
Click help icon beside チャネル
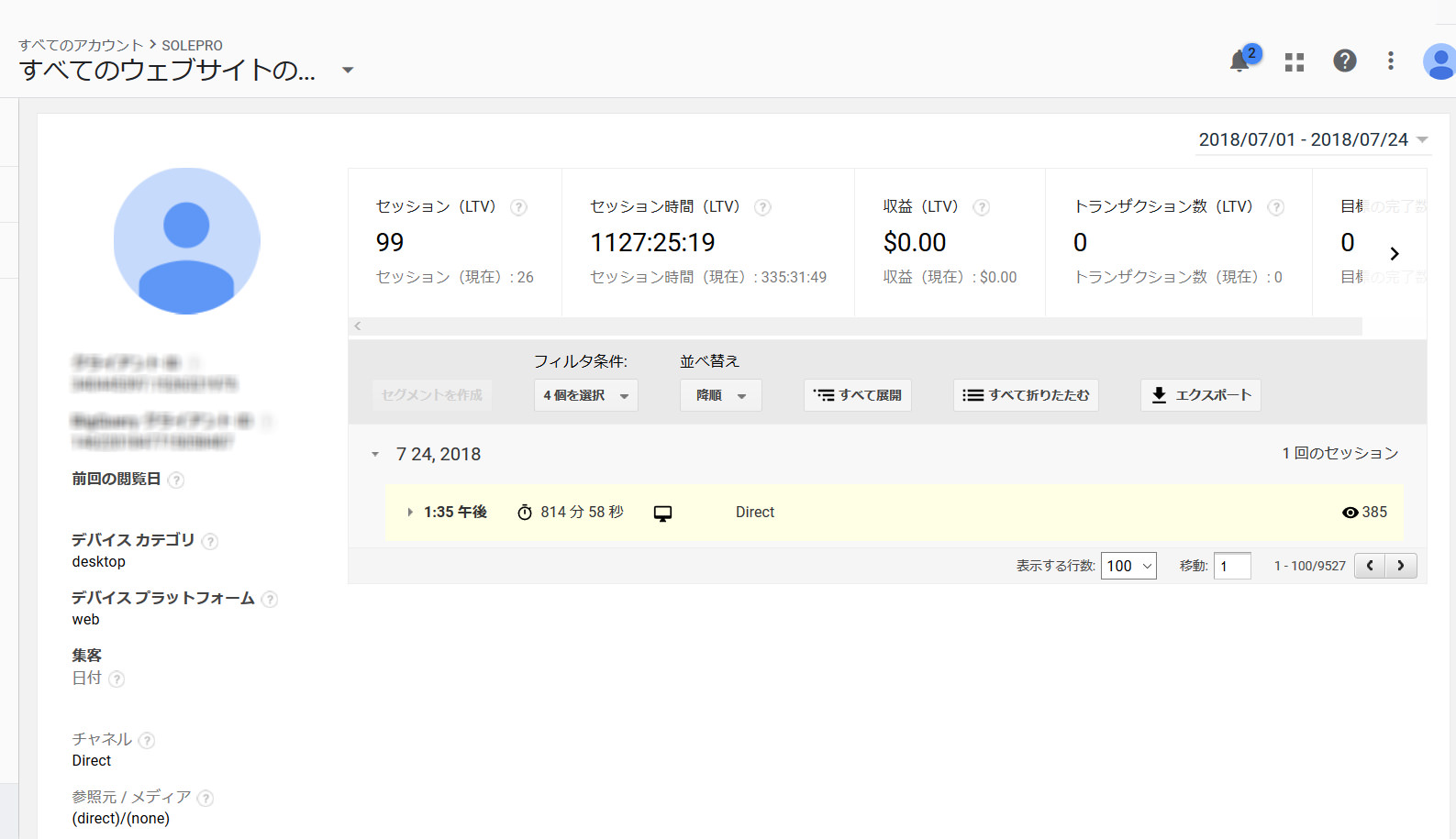(x=147, y=740)
